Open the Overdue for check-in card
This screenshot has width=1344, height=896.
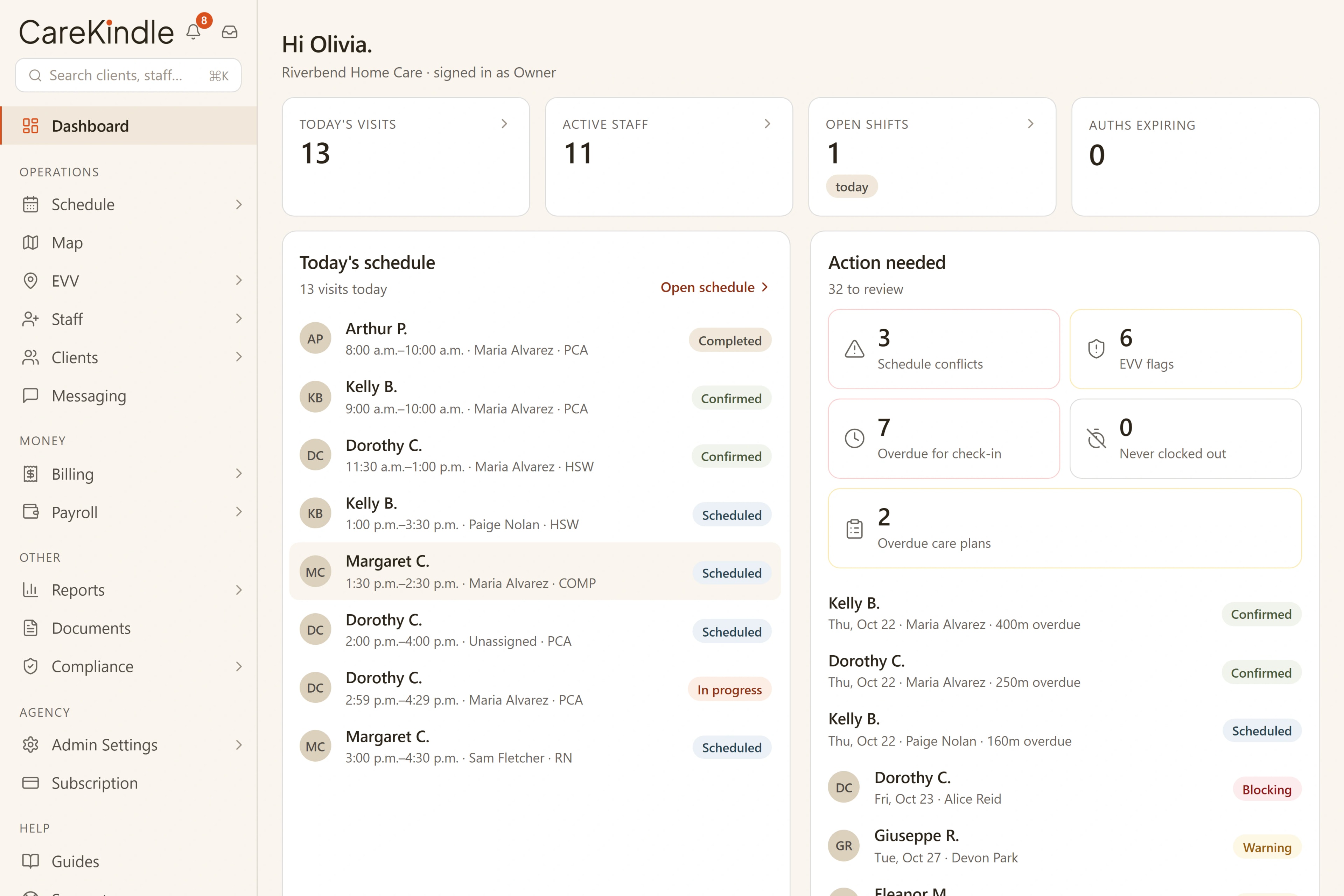pyautogui.click(x=944, y=438)
